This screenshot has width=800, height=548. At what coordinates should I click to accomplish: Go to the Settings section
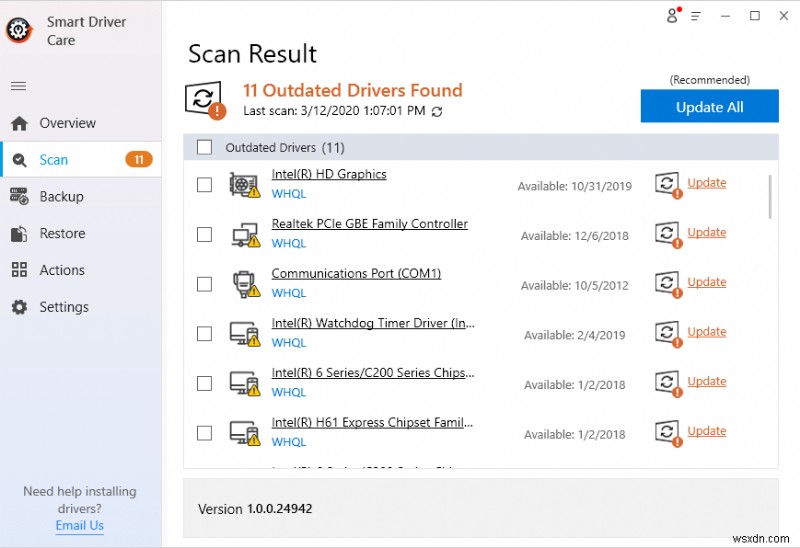tap(64, 307)
